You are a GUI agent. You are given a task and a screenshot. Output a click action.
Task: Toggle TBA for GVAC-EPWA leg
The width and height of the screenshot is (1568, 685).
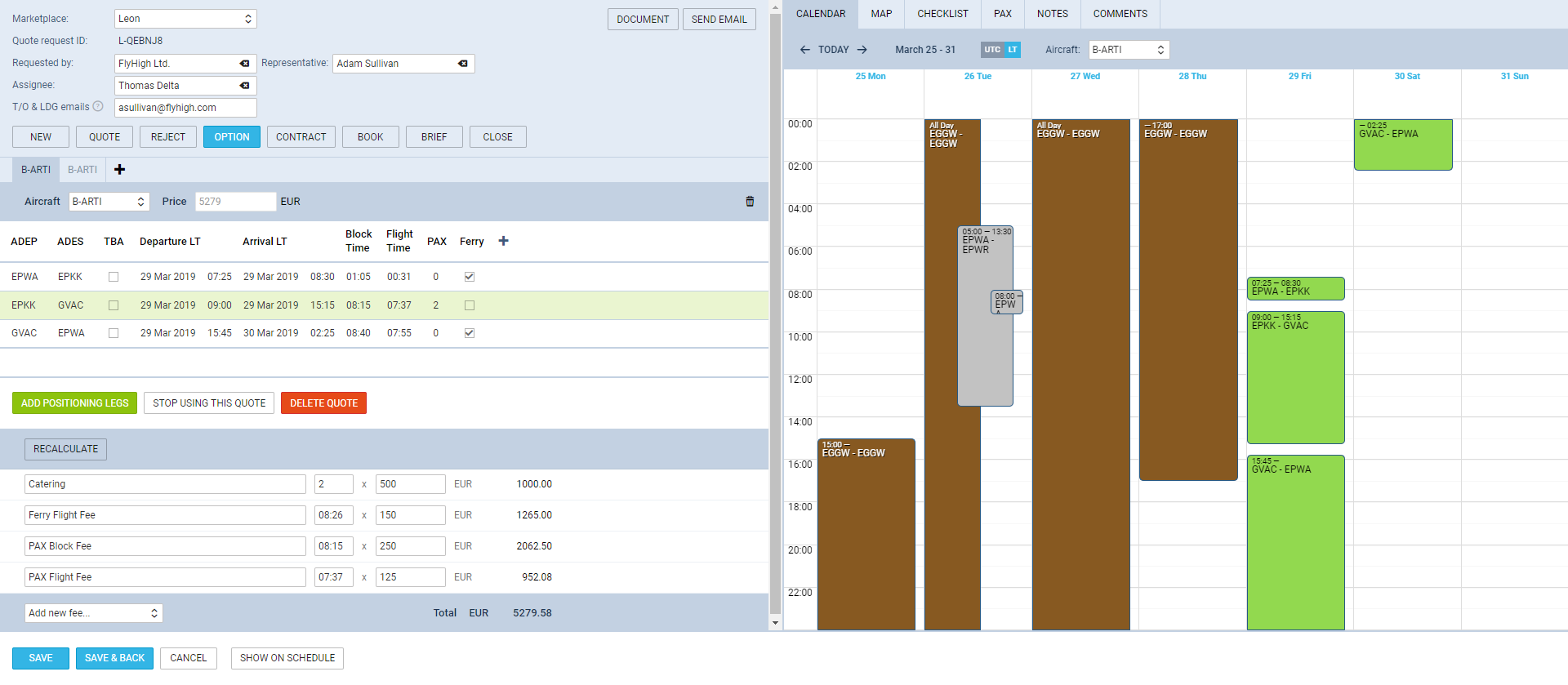coord(114,333)
